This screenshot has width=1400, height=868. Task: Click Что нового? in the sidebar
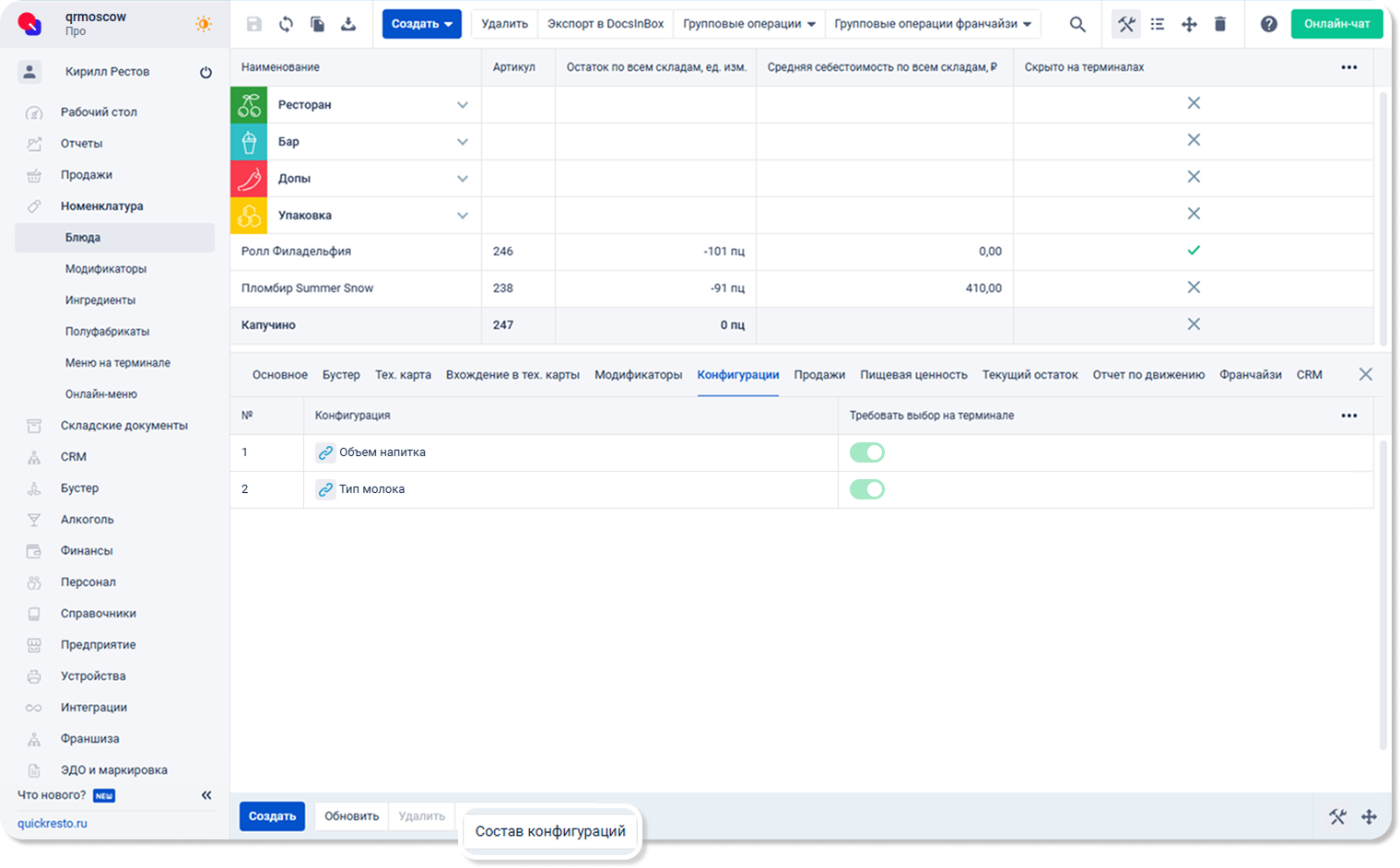(52, 795)
